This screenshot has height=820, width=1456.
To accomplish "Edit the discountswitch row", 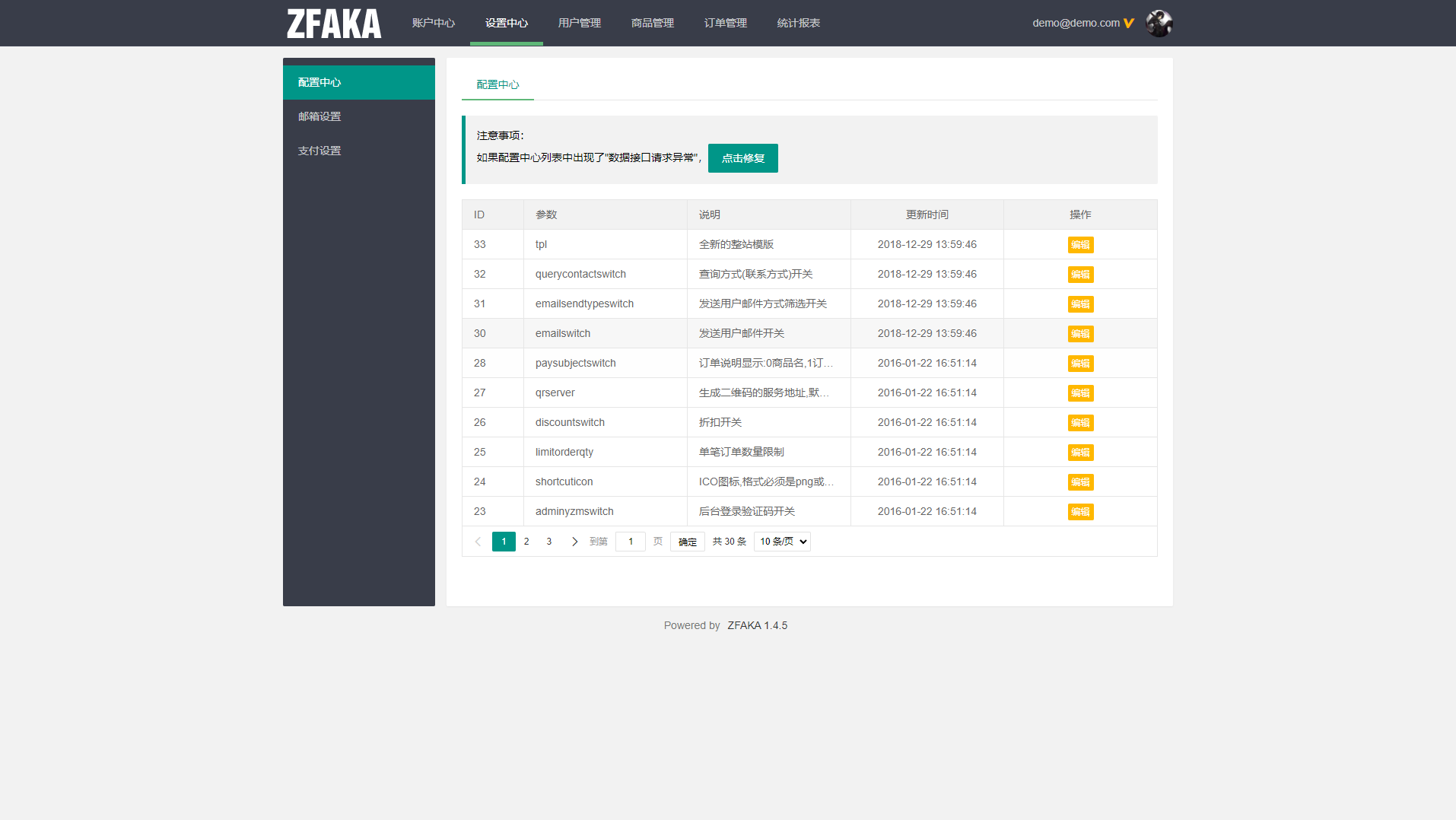I will coord(1079,422).
